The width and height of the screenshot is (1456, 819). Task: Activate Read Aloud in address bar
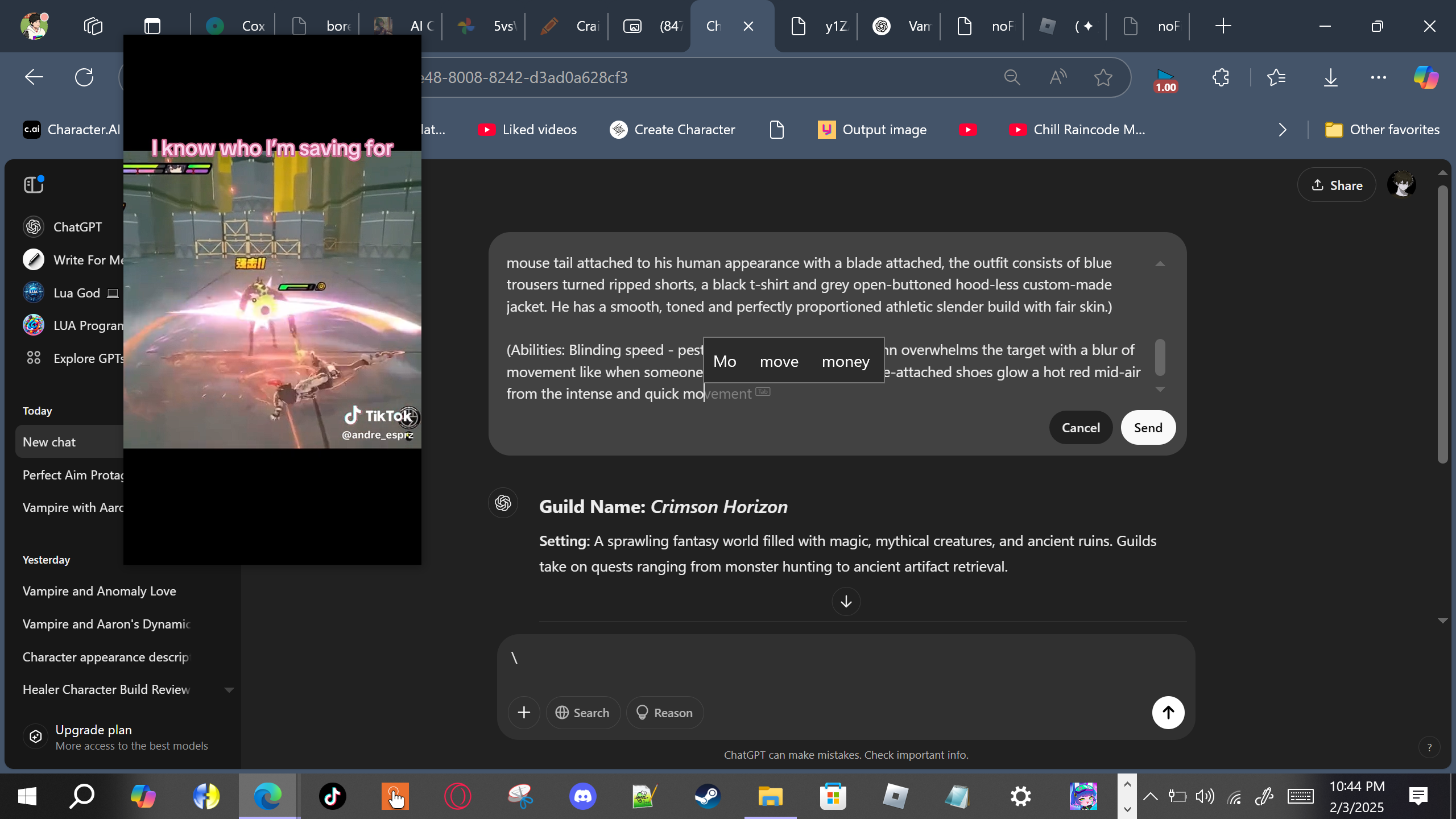(x=1057, y=77)
